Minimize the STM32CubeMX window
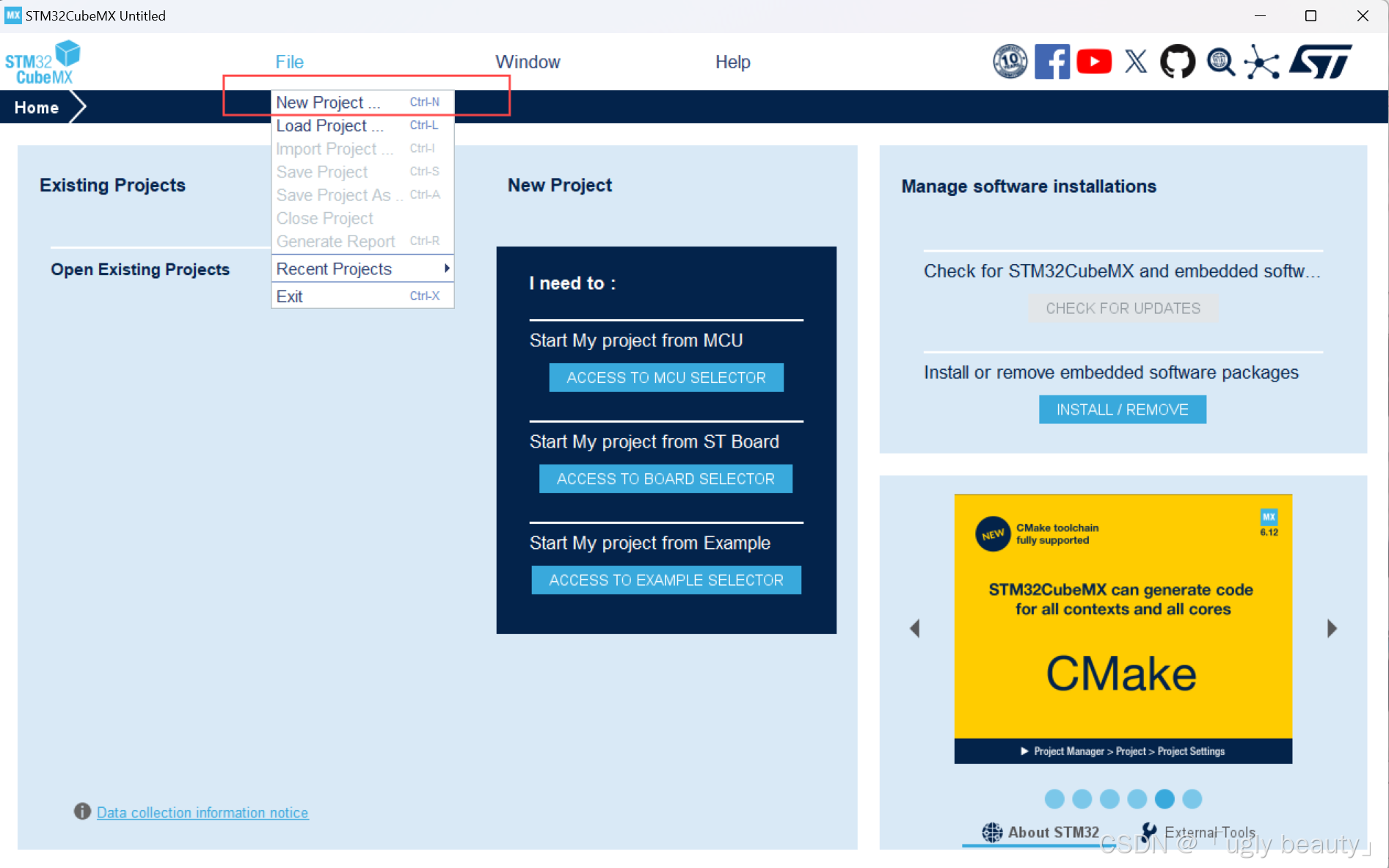The height and width of the screenshot is (868, 1389). pos(1260,15)
